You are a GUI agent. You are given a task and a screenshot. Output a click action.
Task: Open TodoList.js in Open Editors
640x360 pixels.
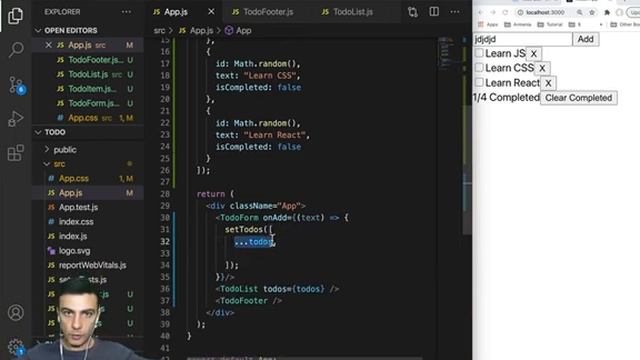88,74
